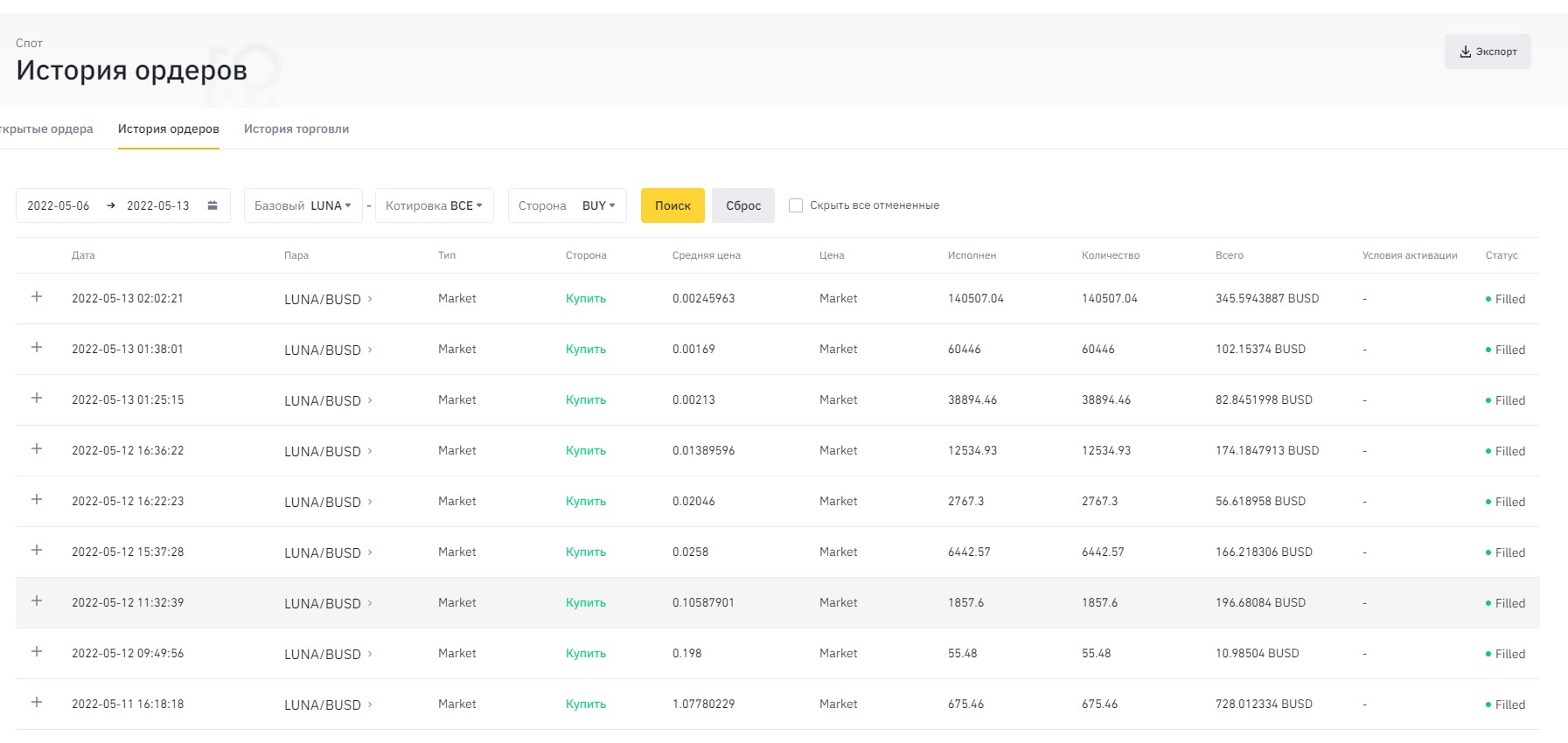Click average price 0.0258
Viewport: 1568px width, 743px height.
691,552
